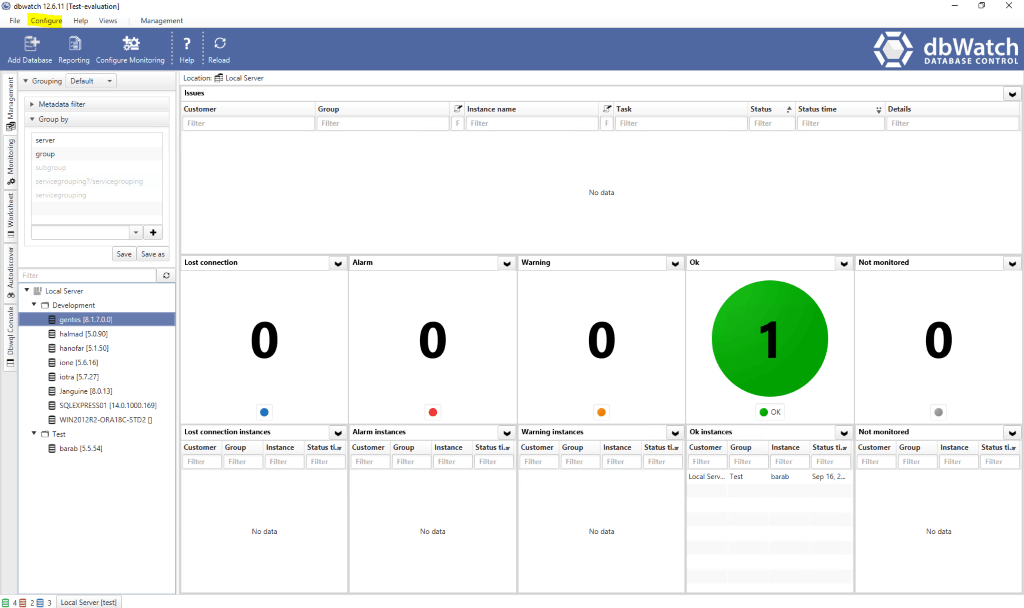Switch to the Management side tab
Image resolution: width=1024 pixels, height=608 pixels.
pyautogui.click(x=10, y=103)
